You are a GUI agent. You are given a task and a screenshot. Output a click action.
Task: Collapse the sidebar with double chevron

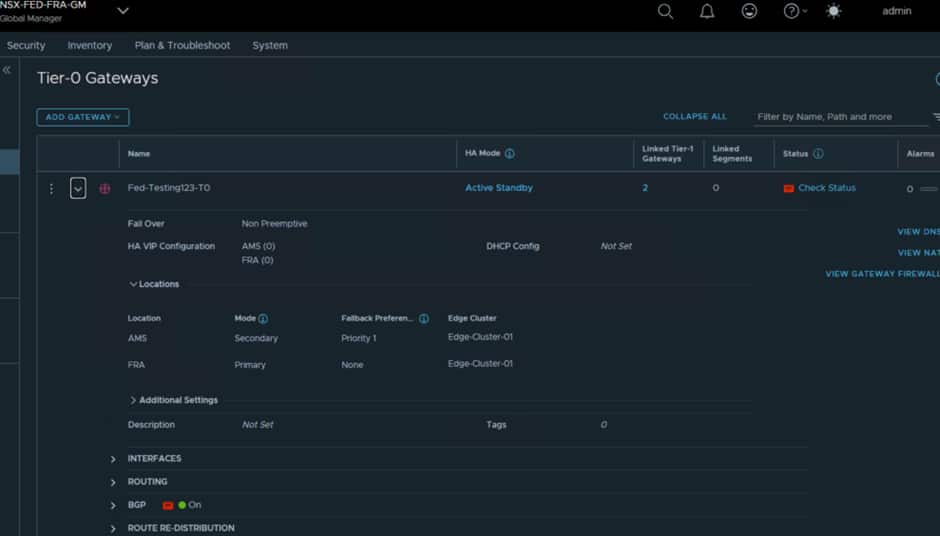[x=7, y=70]
